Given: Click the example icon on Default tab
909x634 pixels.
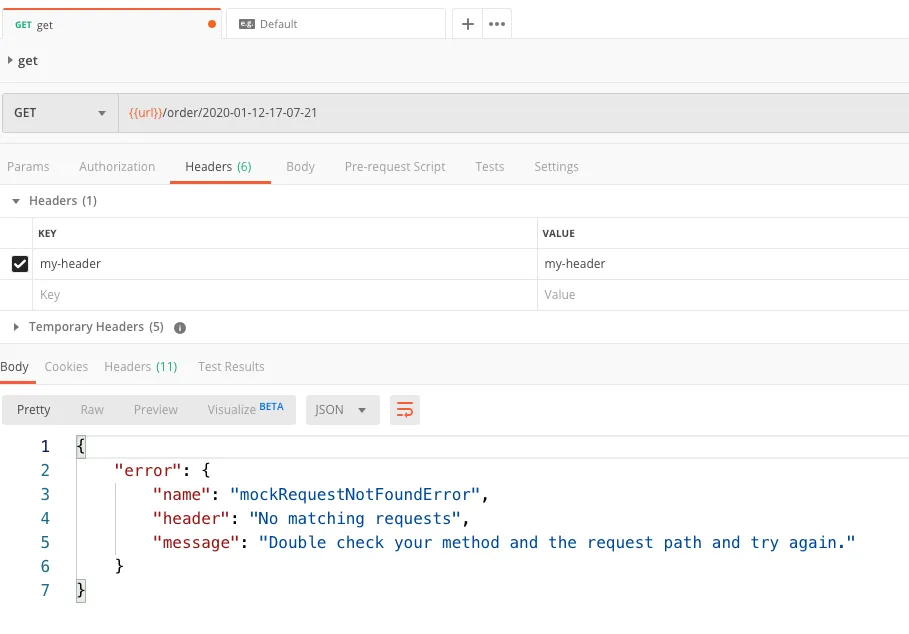Looking at the screenshot, I should tap(247, 24).
